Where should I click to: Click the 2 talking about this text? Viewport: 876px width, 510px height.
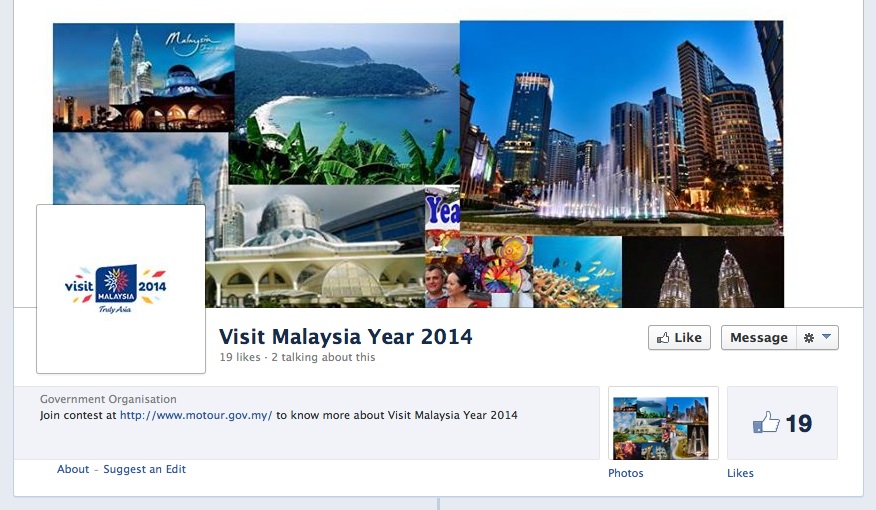click(323, 357)
